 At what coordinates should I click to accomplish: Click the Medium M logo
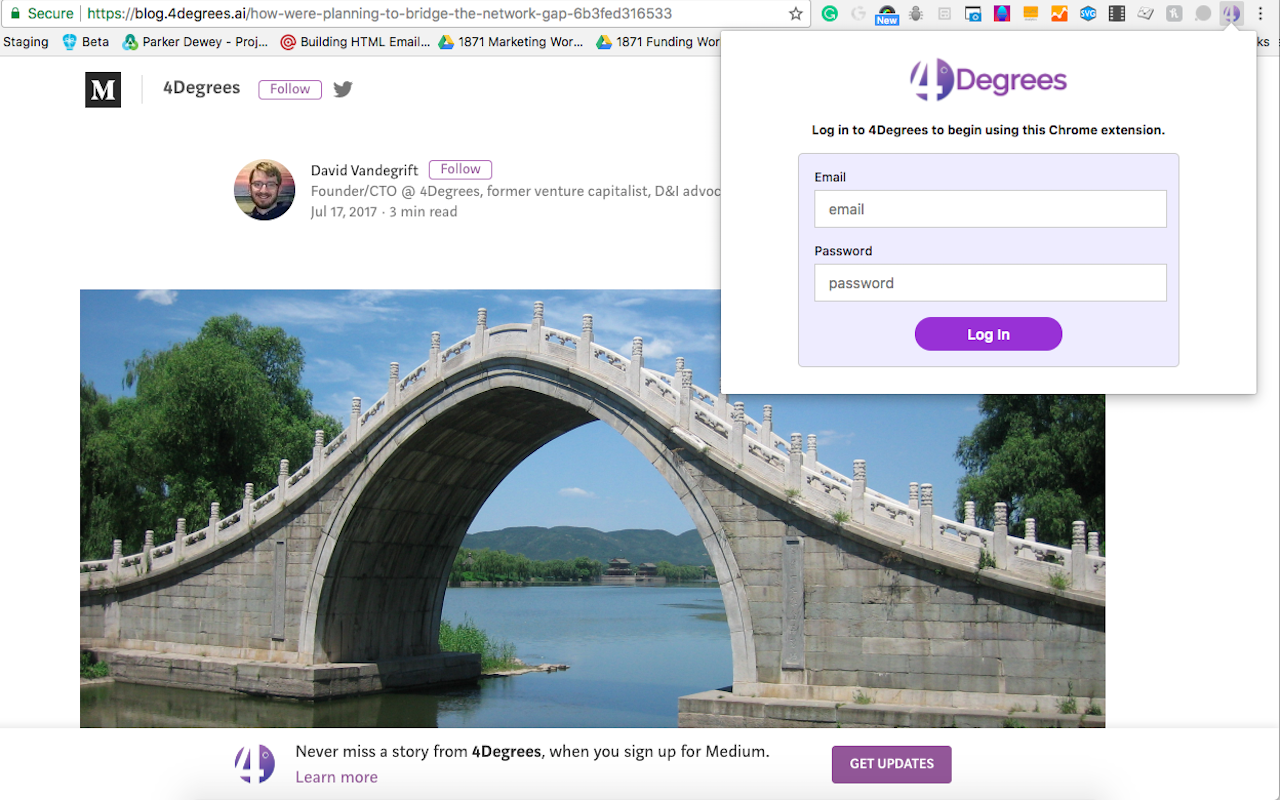[x=103, y=90]
